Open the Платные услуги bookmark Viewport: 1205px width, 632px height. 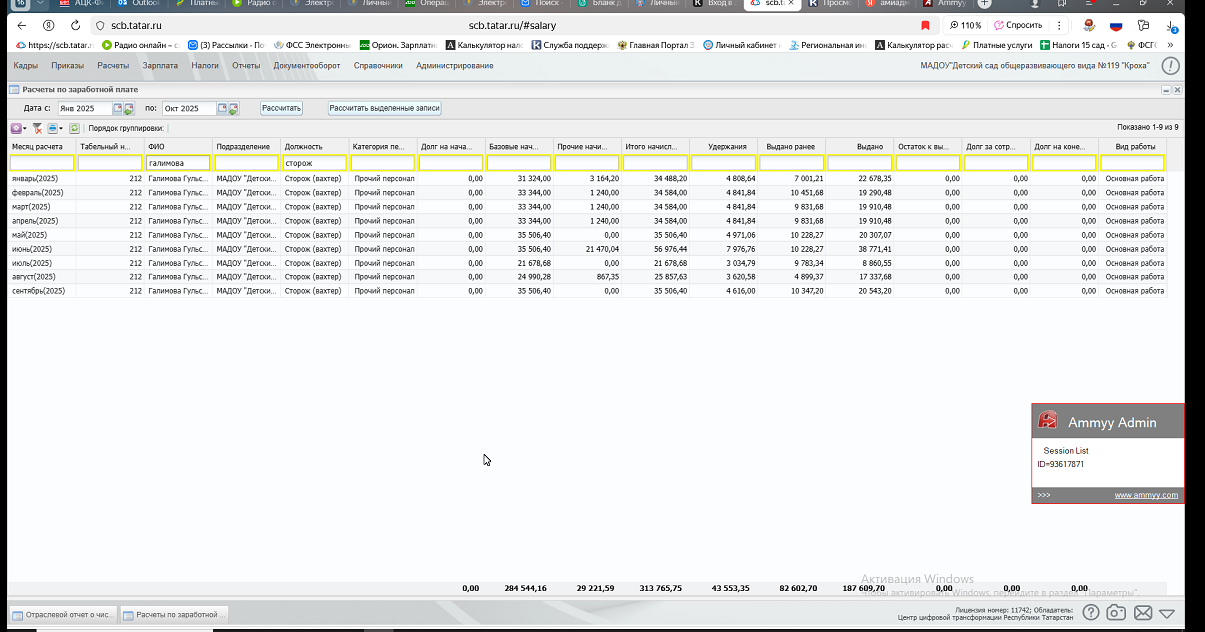pyautogui.click(x=996, y=45)
